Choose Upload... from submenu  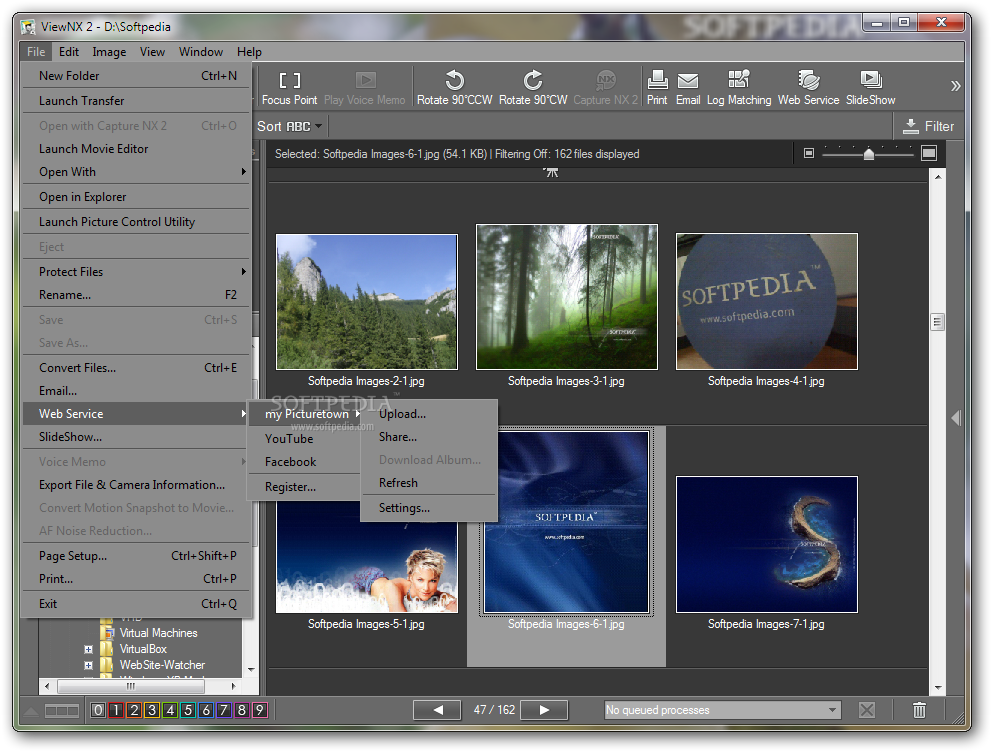pyautogui.click(x=428, y=414)
